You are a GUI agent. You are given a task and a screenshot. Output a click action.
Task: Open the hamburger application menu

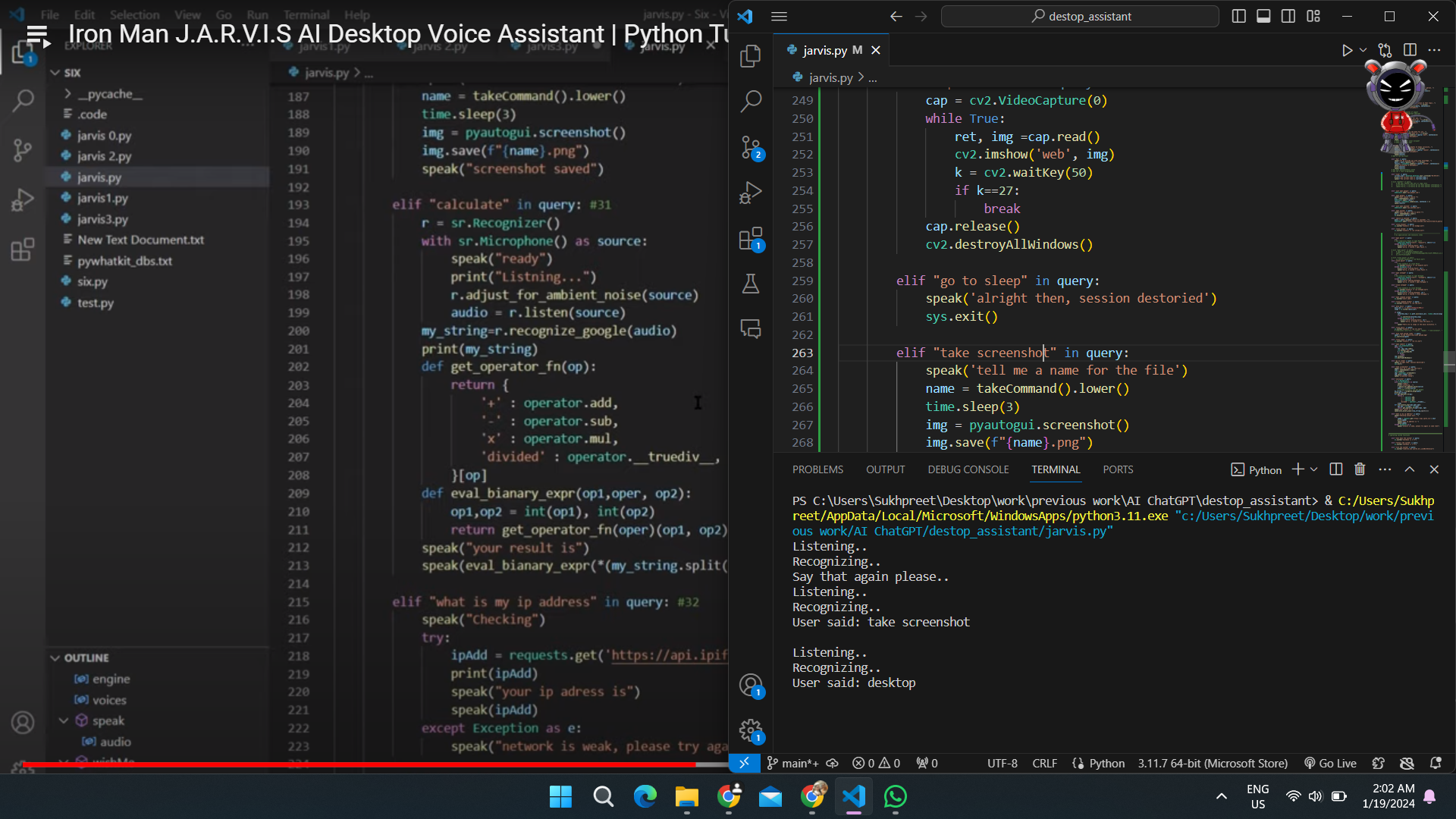click(779, 16)
